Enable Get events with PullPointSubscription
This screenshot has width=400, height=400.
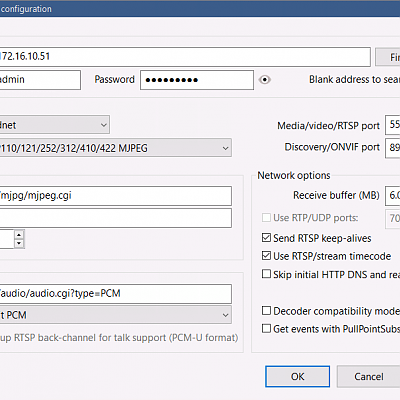[x=266, y=329]
